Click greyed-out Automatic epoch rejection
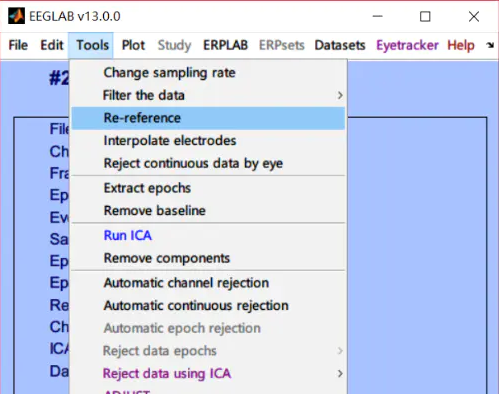The width and height of the screenshot is (499, 394). click(x=208, y=328)
